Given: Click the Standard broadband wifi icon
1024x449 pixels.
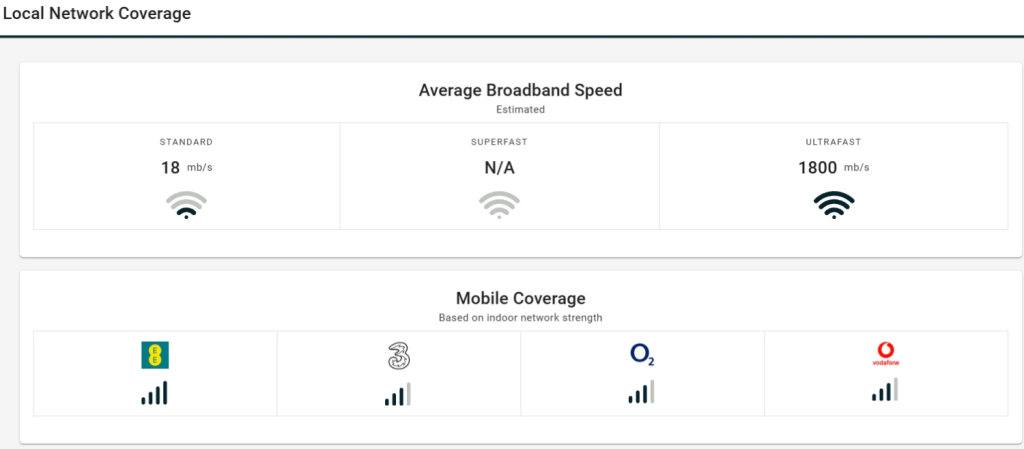Looking at the screenshot, I should pos(186,205).
